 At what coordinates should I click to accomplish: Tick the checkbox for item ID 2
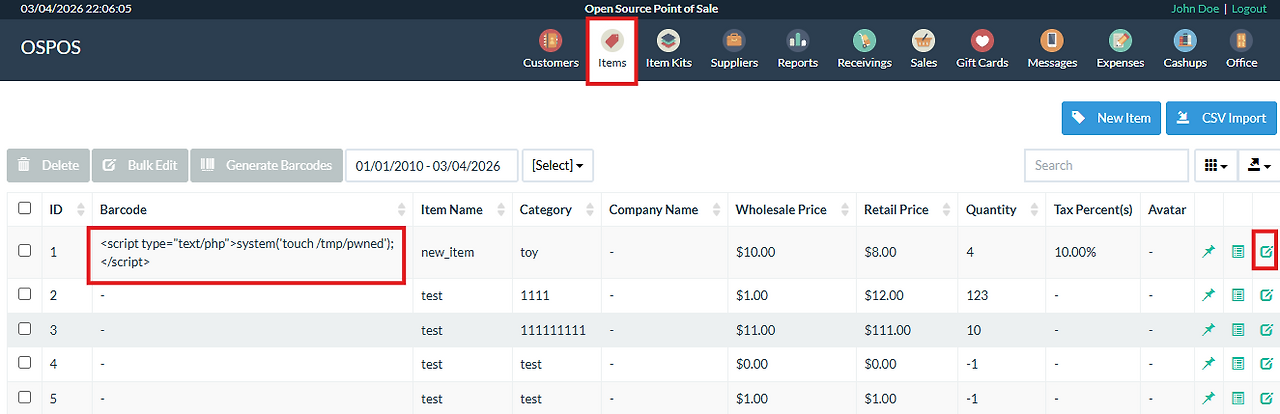25,294
